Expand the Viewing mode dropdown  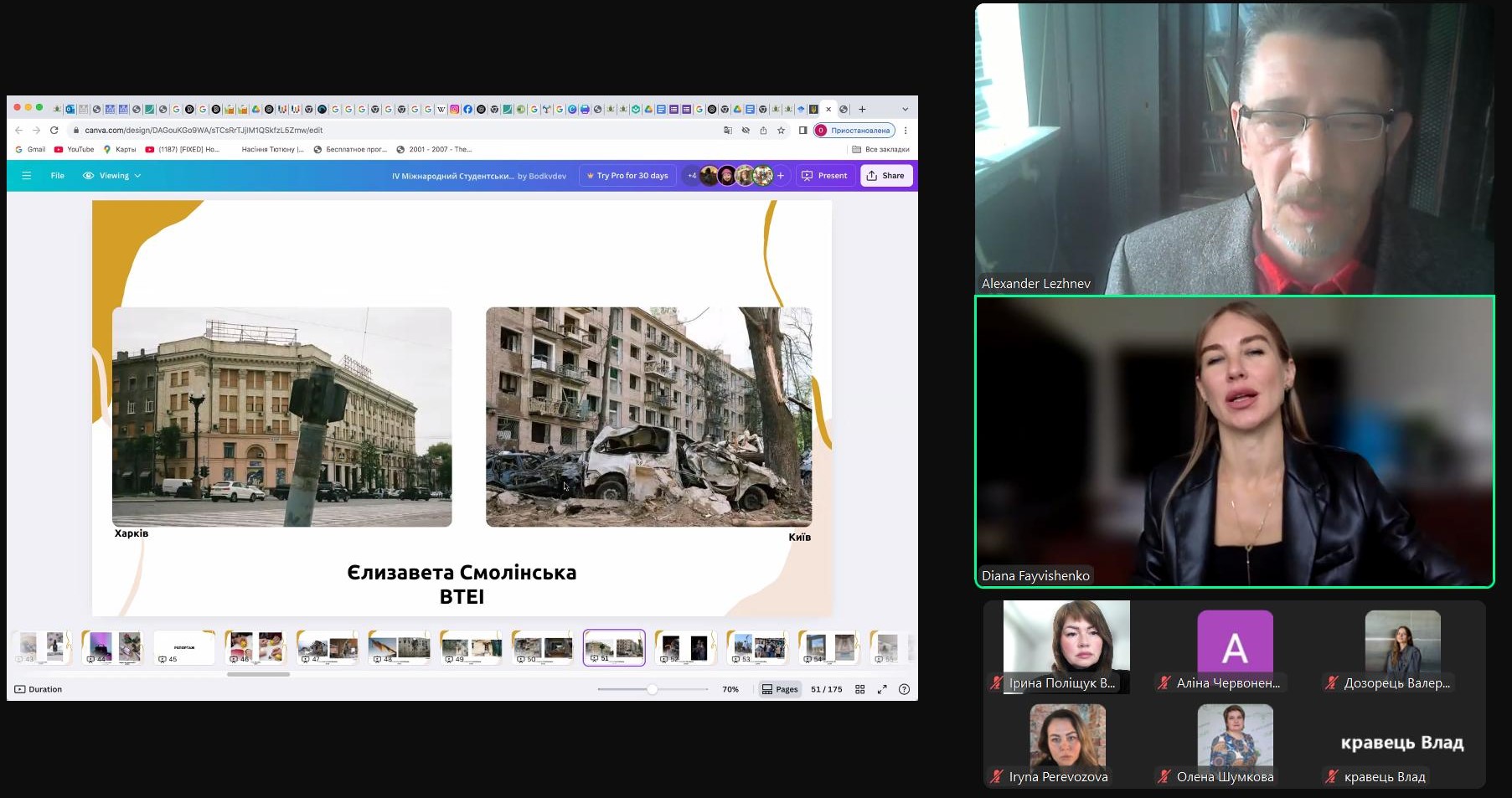112,176
